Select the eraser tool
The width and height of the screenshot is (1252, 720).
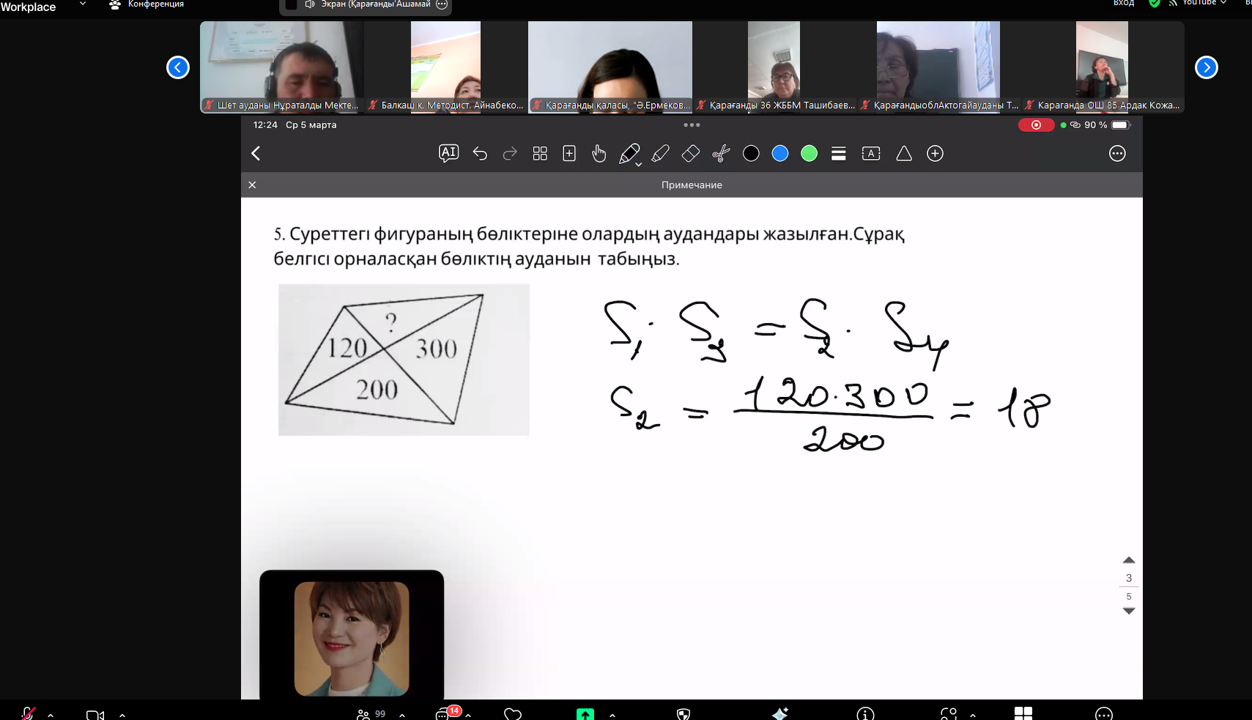(x=690, y=153)
